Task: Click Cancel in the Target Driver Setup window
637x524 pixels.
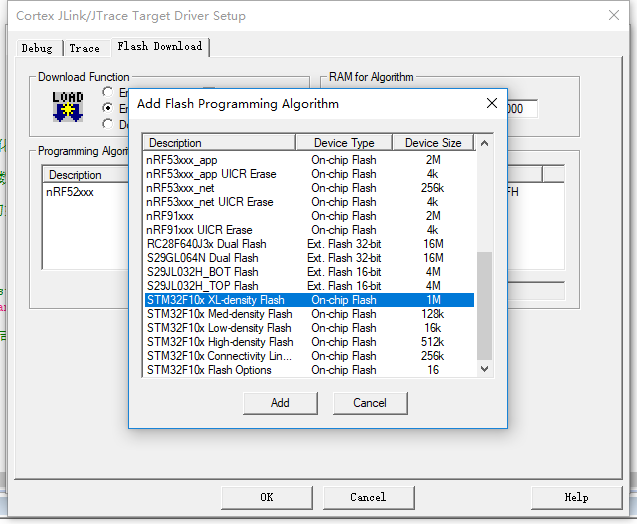Action: coord(368,497)
